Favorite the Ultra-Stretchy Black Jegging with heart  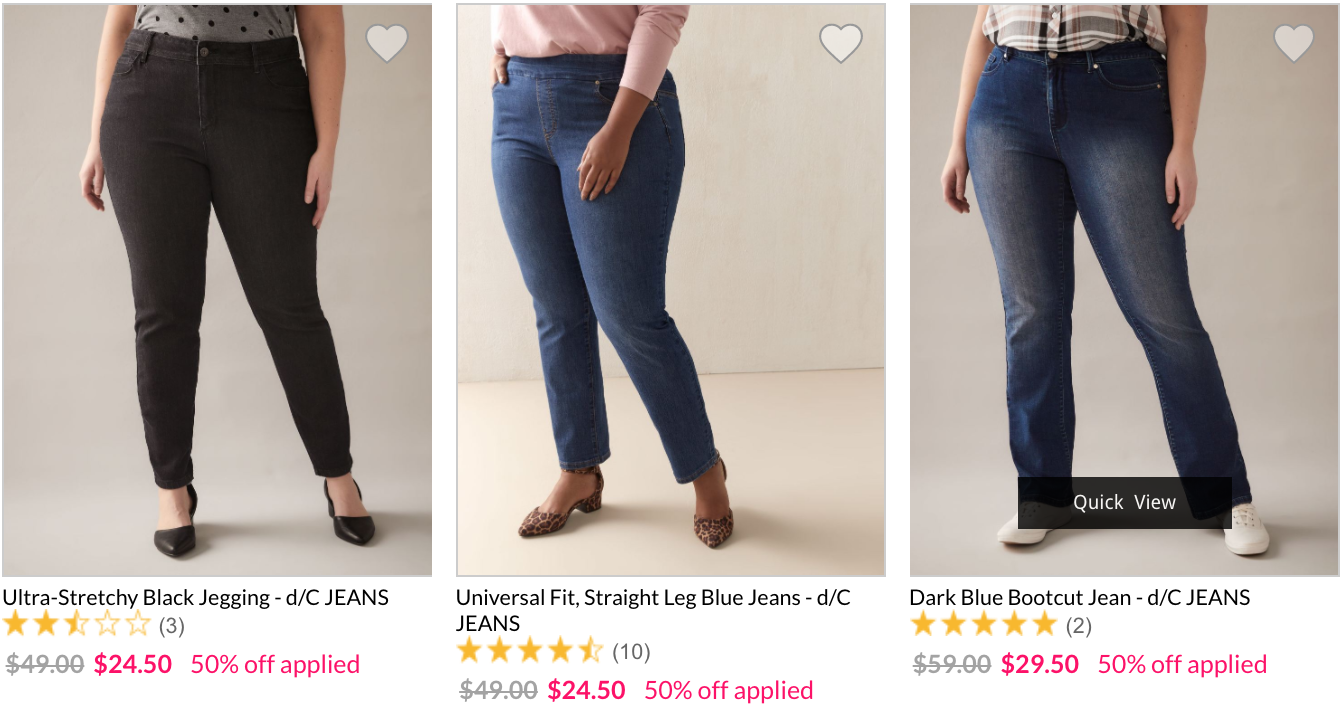coord(387,43)
